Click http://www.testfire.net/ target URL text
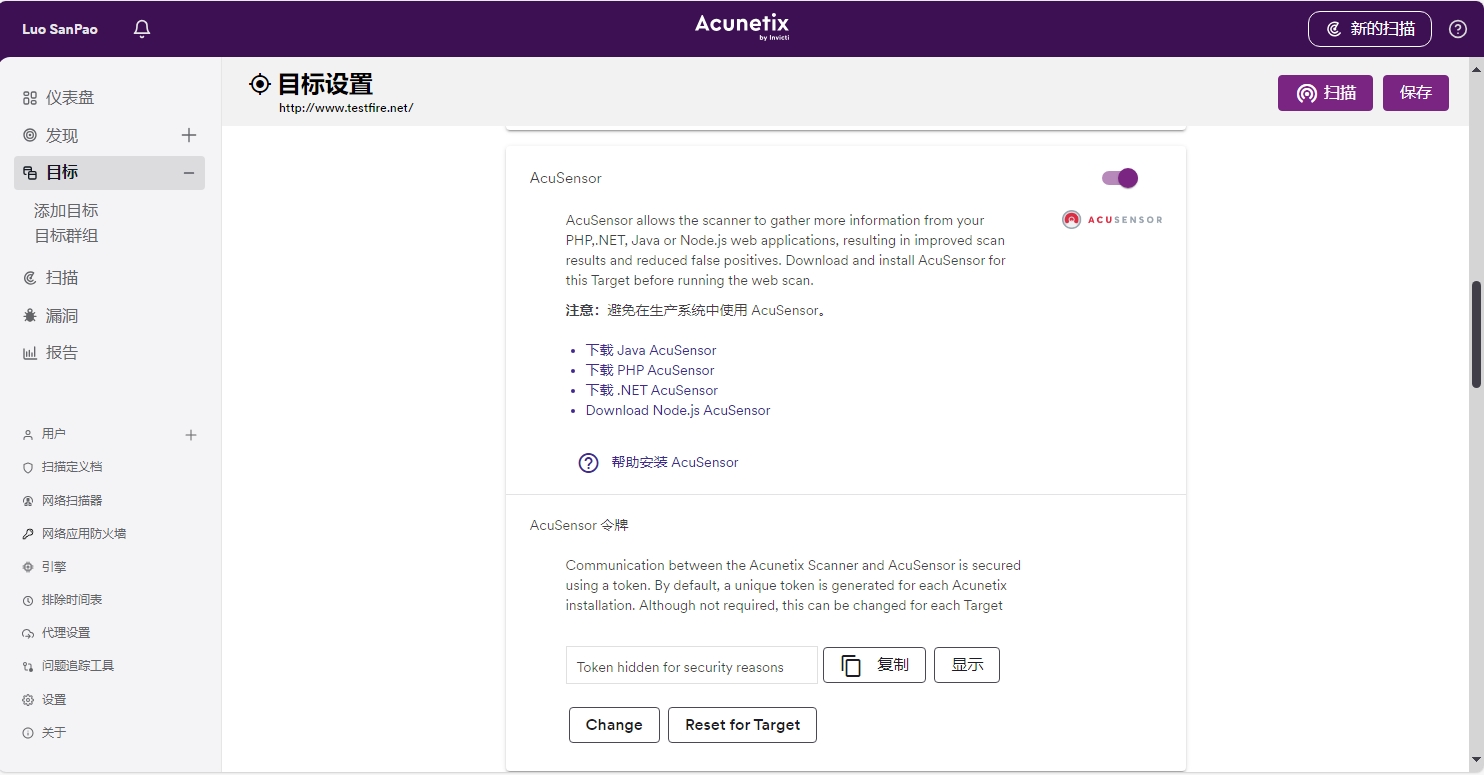 pyautogui.click(x=346, y=108)
